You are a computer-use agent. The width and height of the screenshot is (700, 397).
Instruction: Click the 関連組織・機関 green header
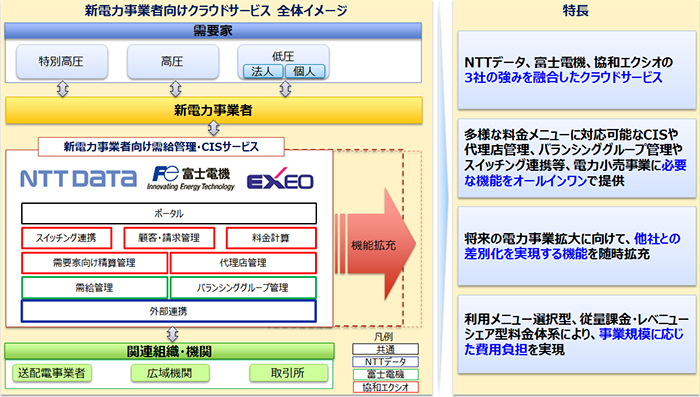(x=169, y=351)
